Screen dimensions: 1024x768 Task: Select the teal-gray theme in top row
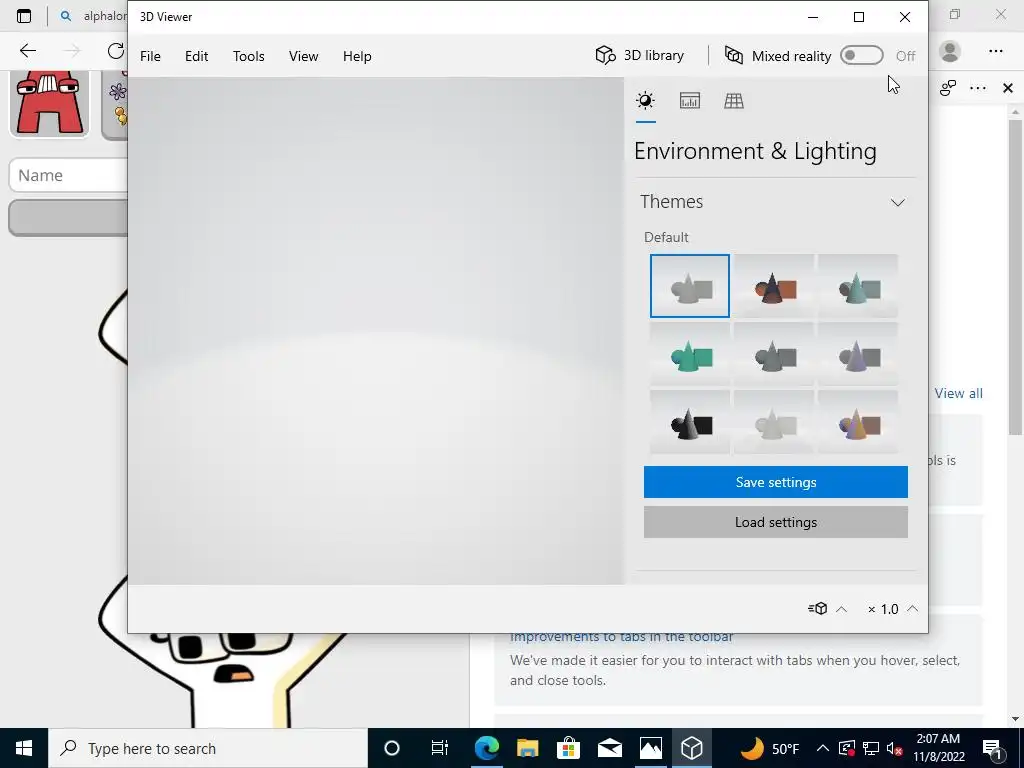coord(858,286)
